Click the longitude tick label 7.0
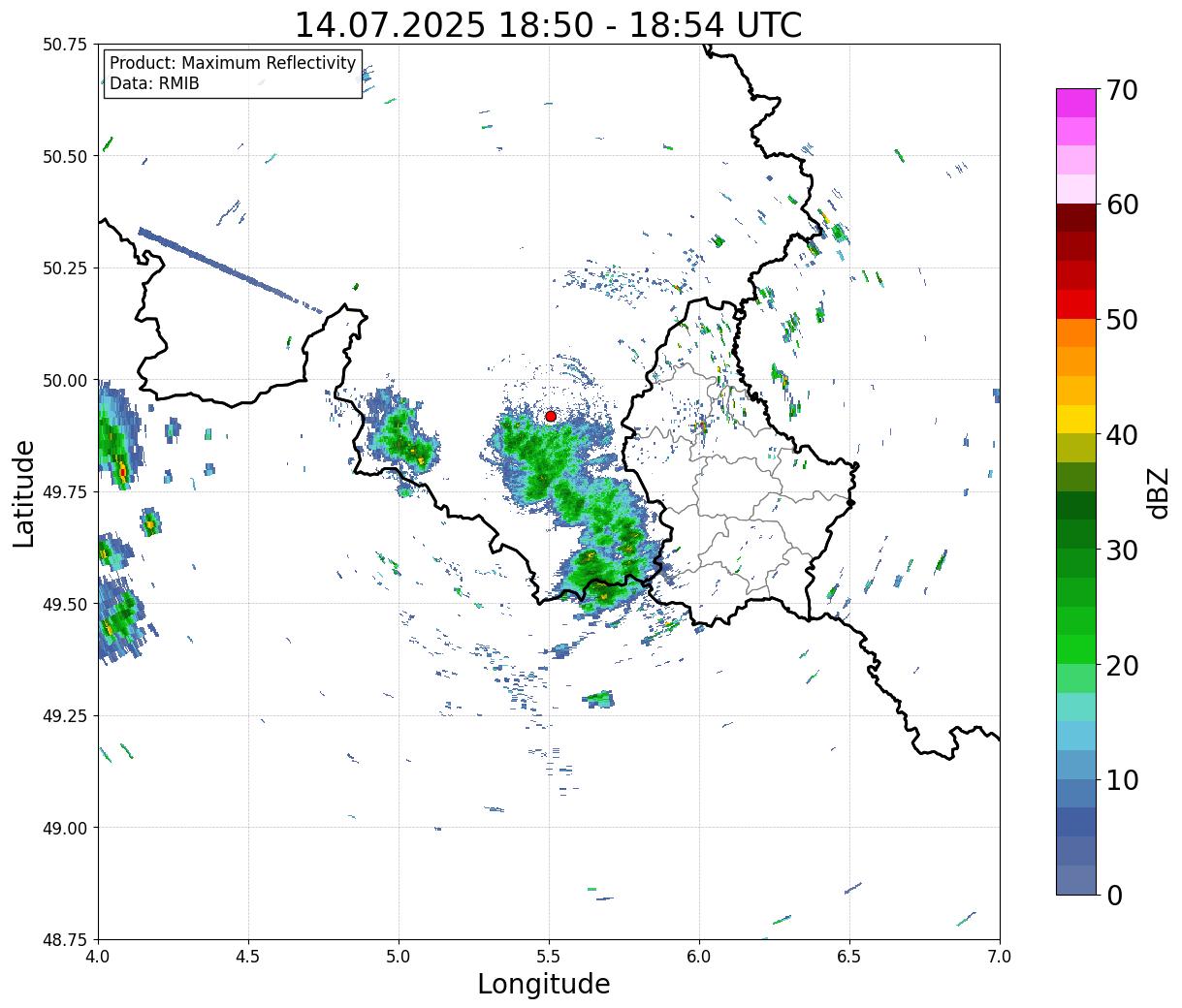This screenshot has width=1182, height=1008. click(1000, 956)
